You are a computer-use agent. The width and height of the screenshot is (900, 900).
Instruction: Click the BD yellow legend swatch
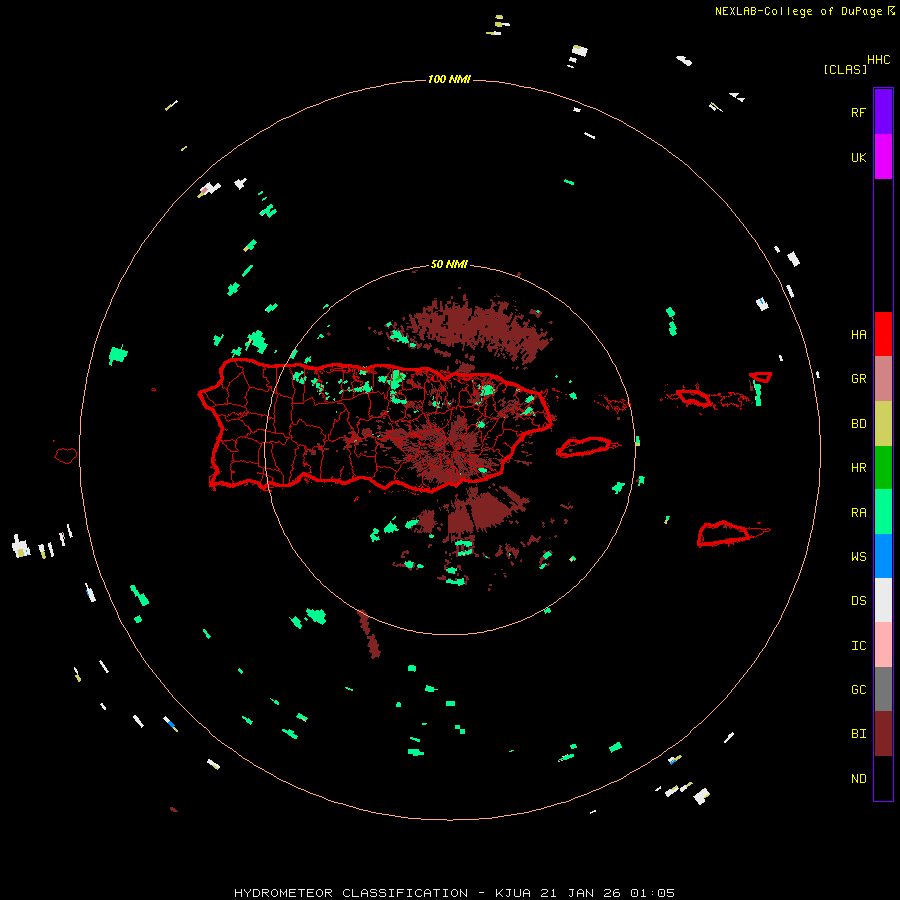[x=883, y=423]
